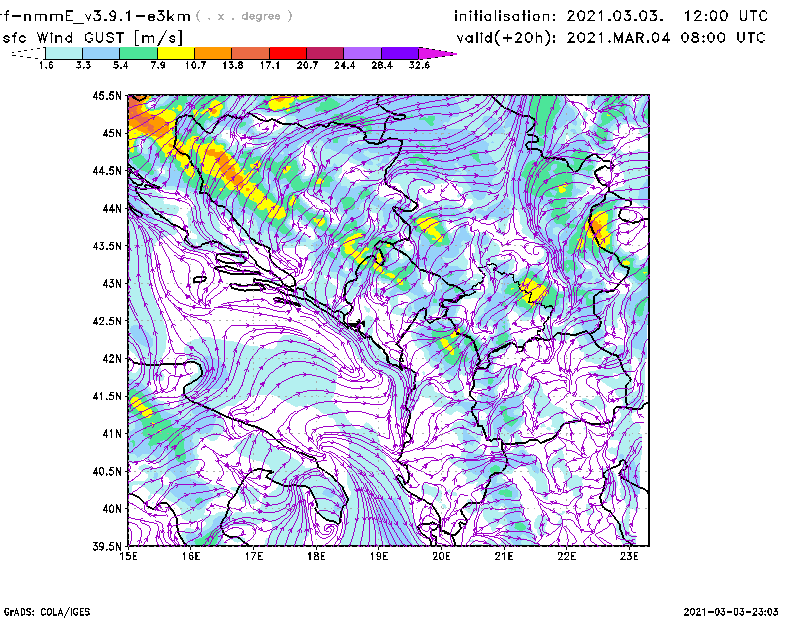Click the legend value 24.4
Screen dimensions: 800x618
pos(344,65)
